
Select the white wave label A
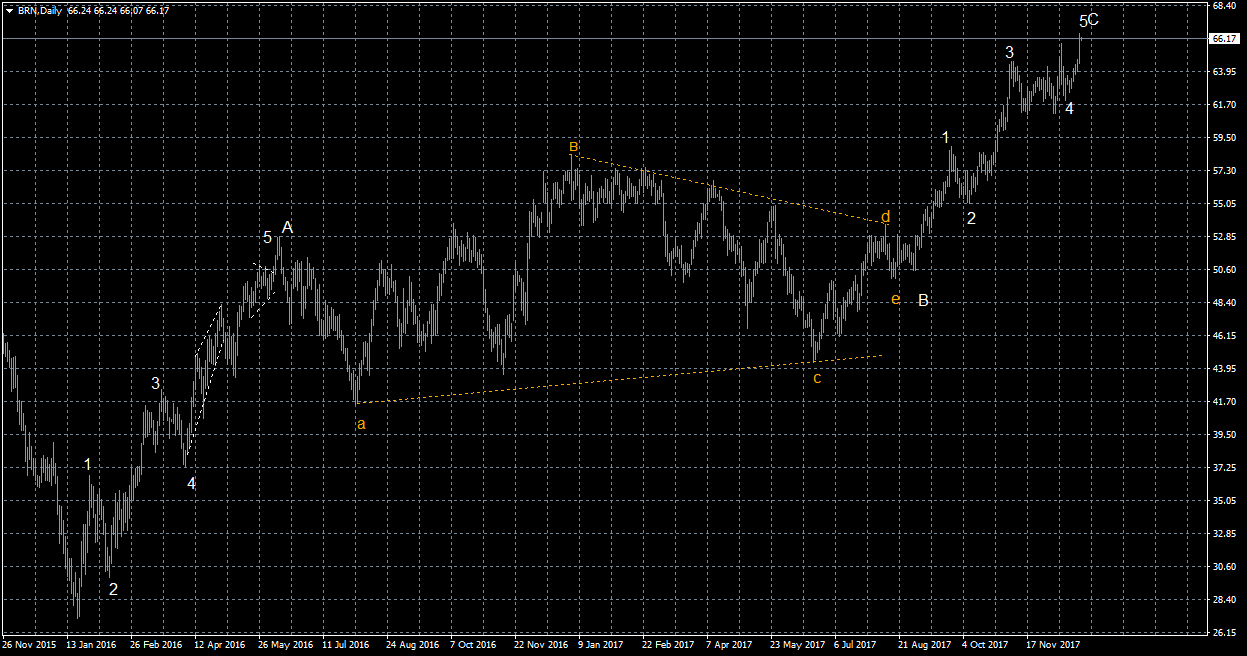click(x=287, y=228)
